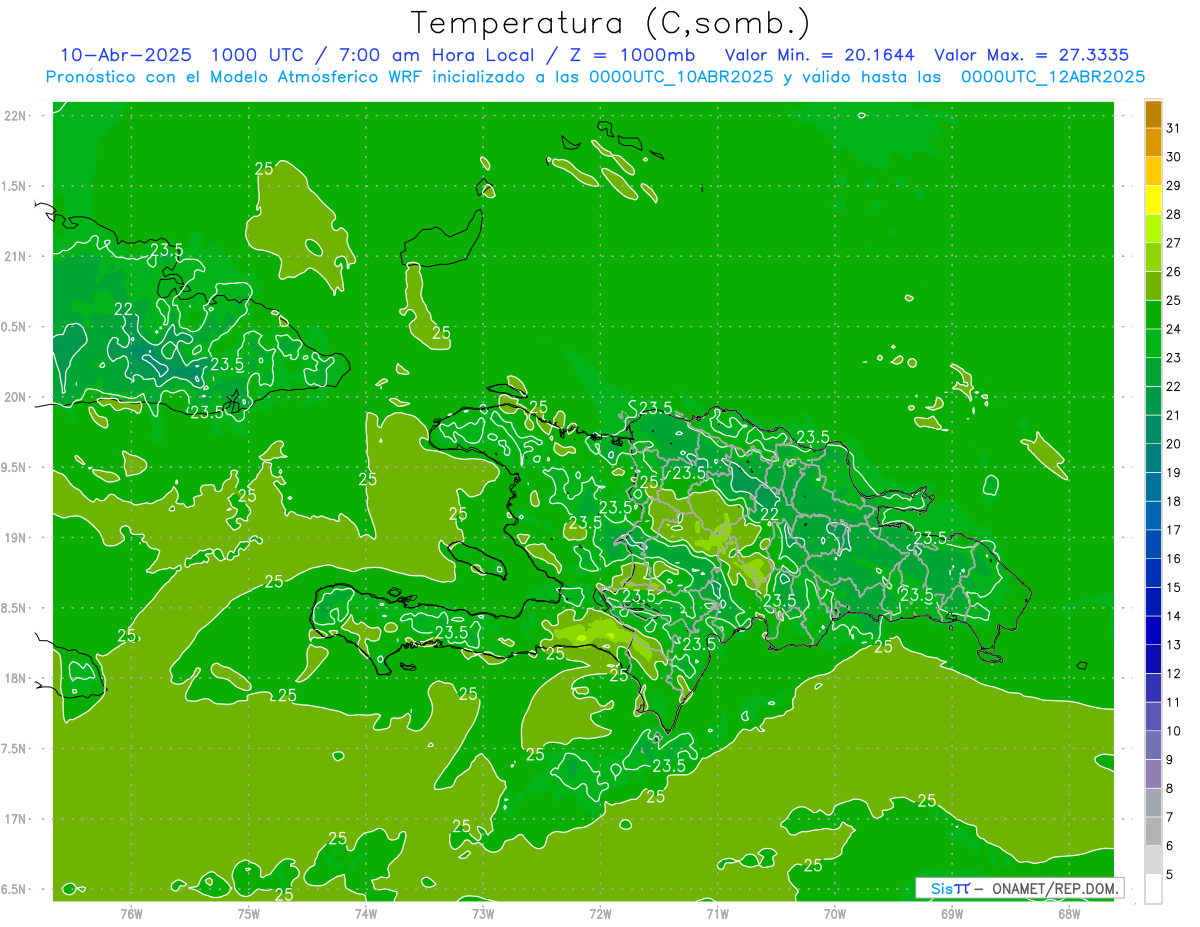Click the '74W' longitude axis label
Viewport: 1200px width, 927px height.
[x=366, y=913]
